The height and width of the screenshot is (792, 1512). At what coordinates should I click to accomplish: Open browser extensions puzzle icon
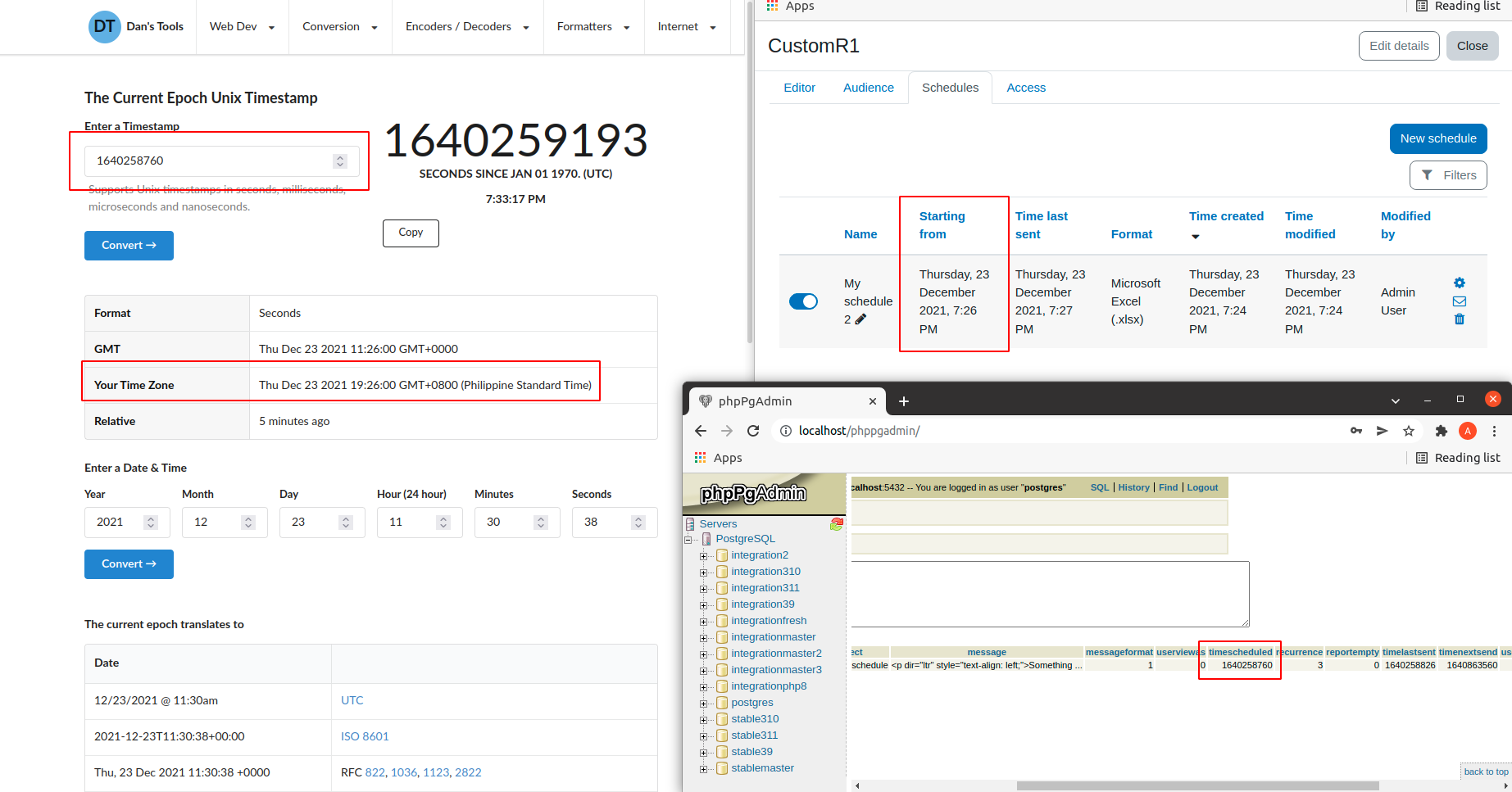[x=1442, y=431]
